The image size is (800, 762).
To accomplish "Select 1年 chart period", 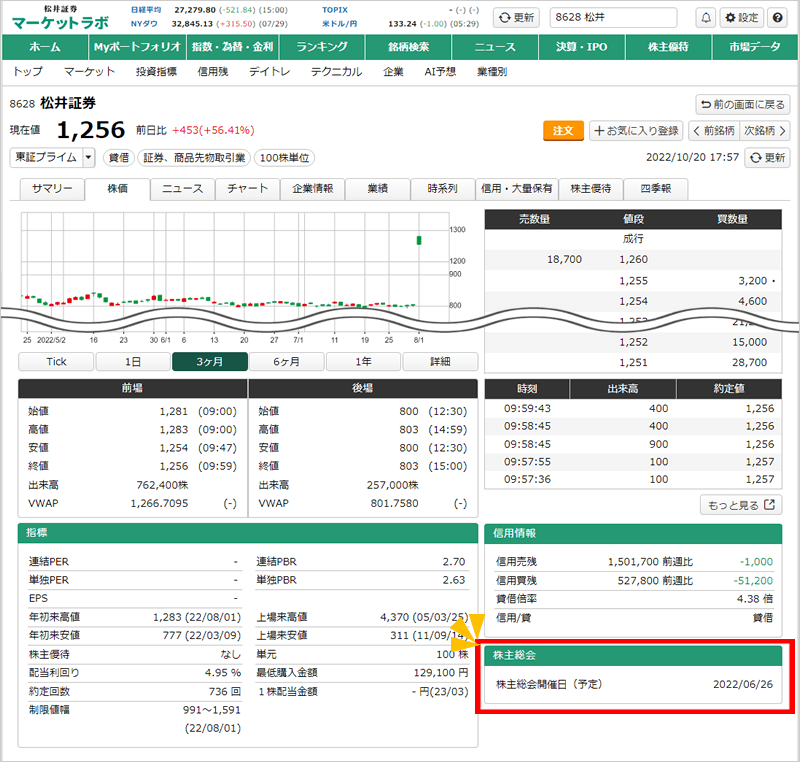I will tap(363, 362).
